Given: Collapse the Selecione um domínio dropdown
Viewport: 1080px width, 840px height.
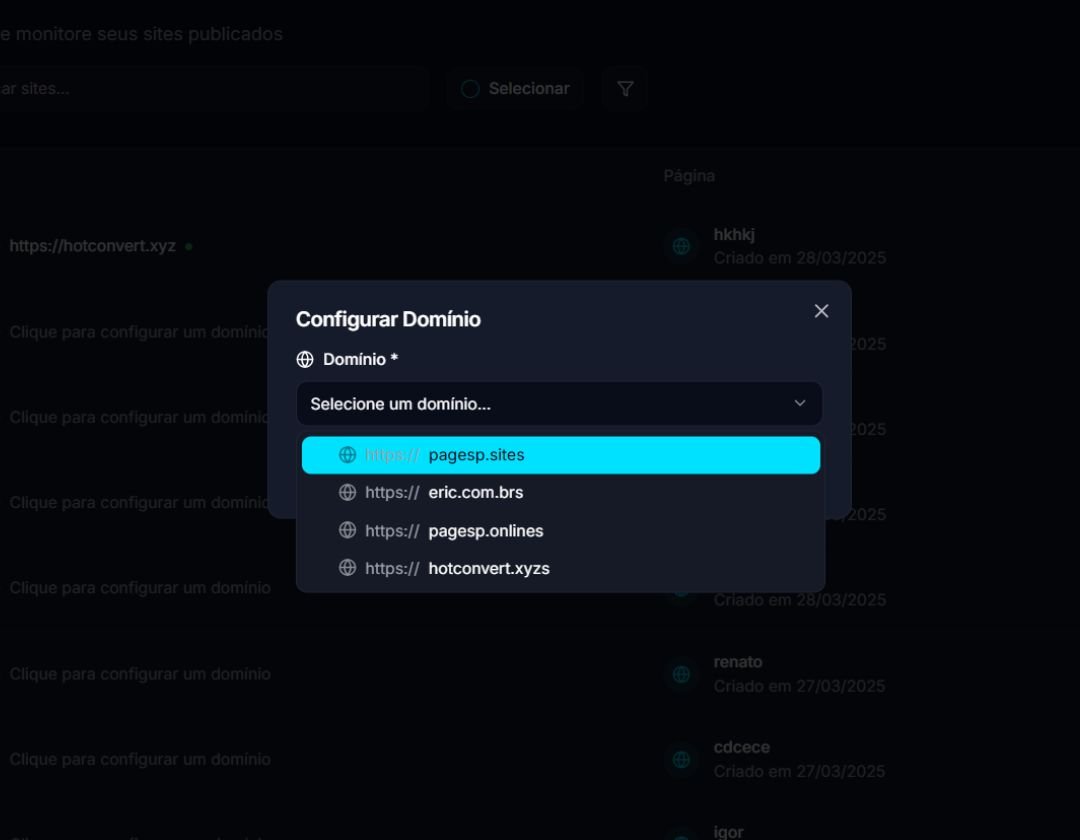Looking at the screenshot, I should click(558, 404).
